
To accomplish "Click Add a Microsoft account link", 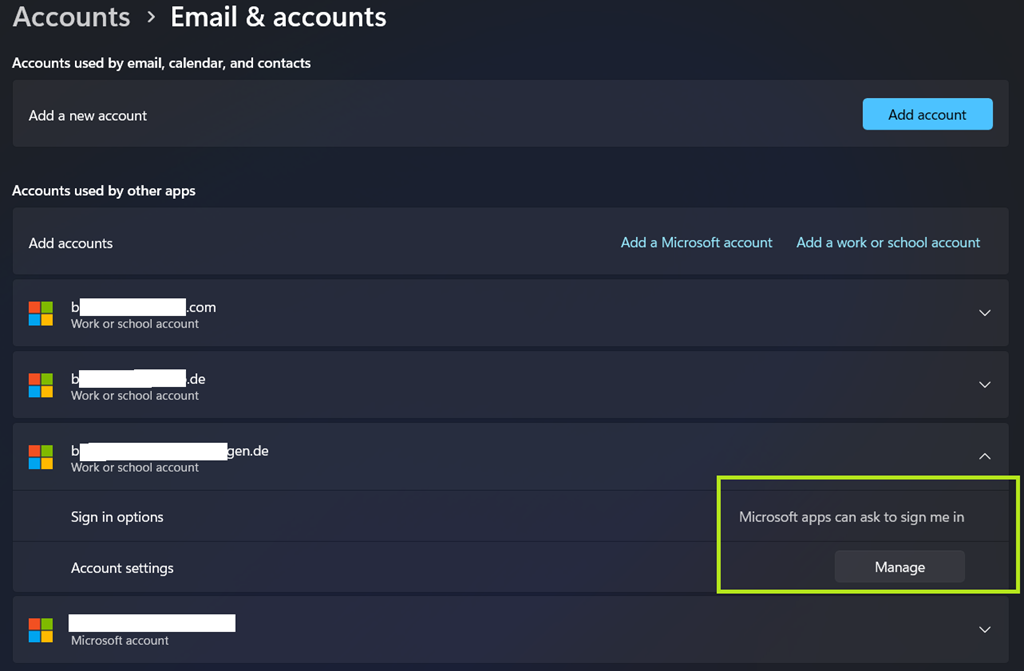I will pos(696,243).
